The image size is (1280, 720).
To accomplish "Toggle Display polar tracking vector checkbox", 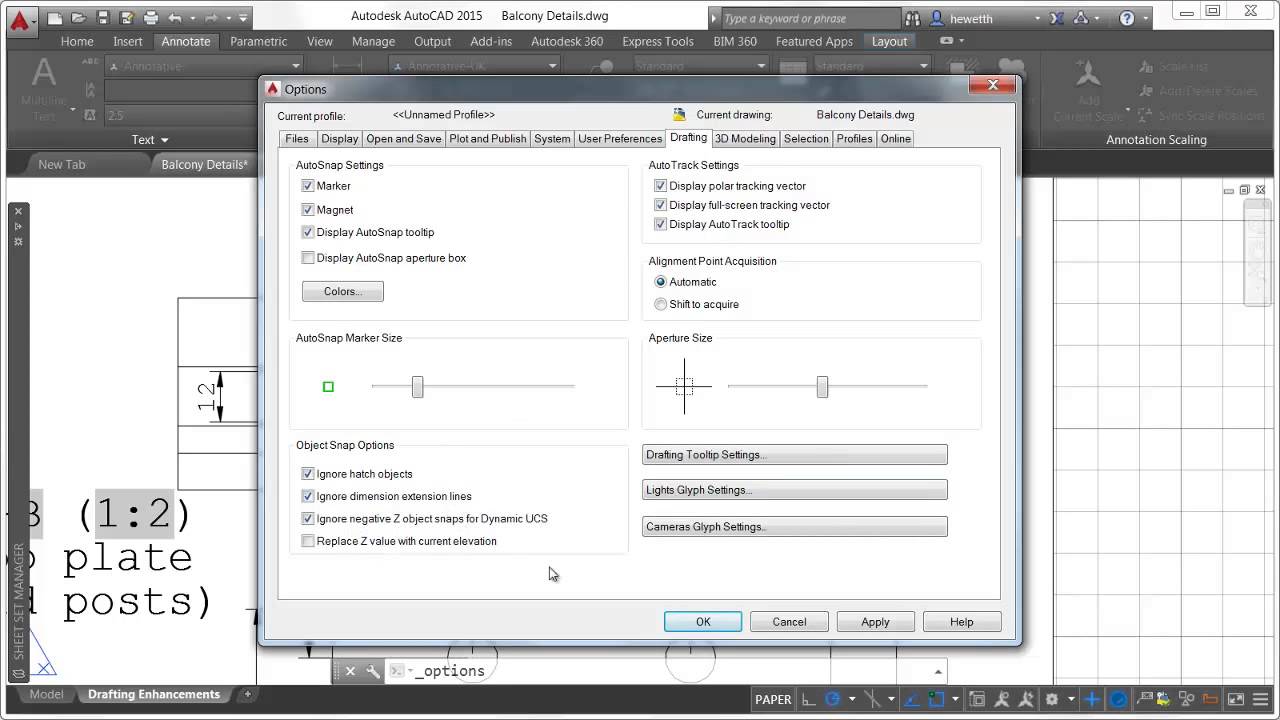I will [x=660, y=186].
